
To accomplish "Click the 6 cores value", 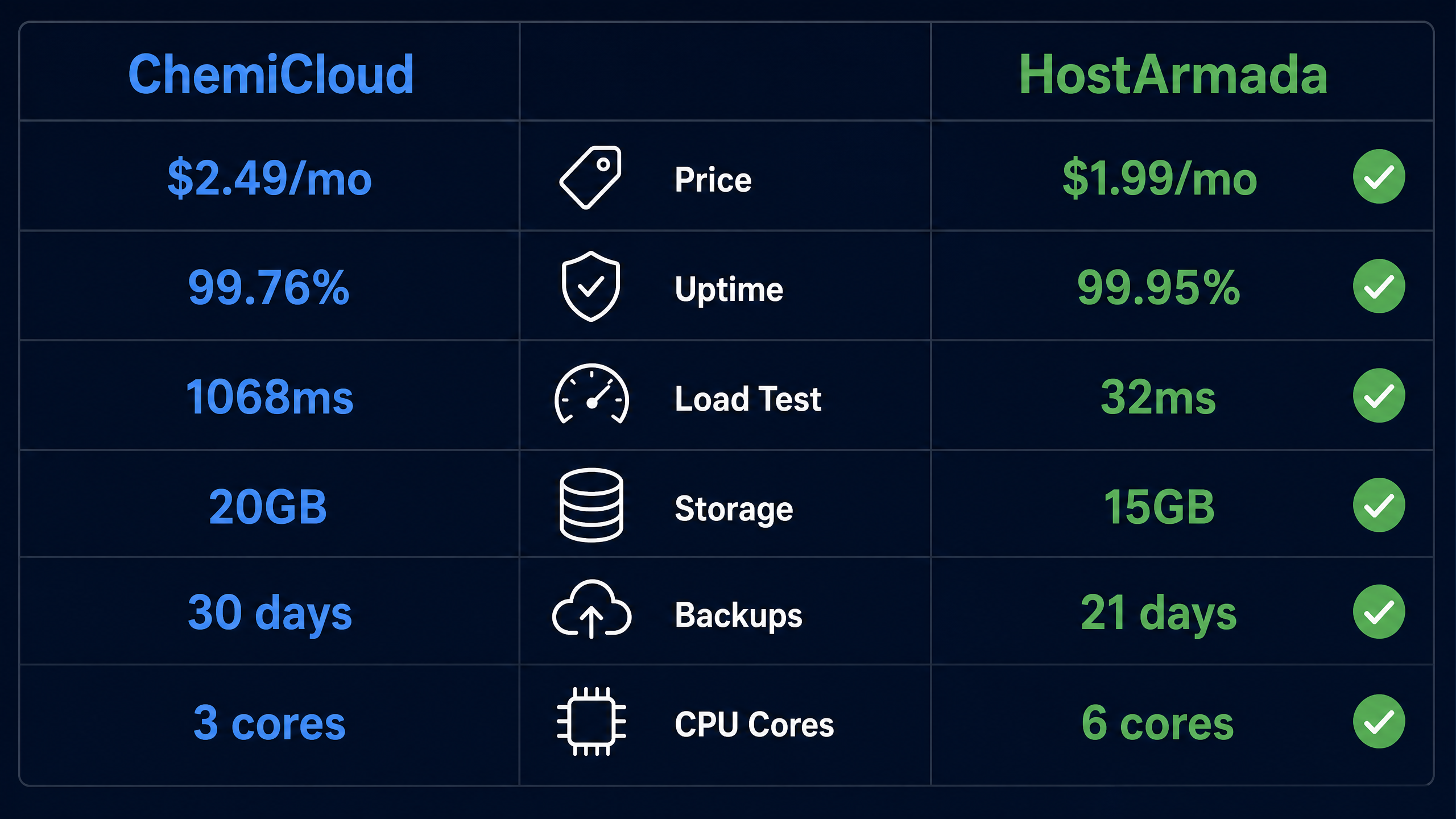I will tap(1157, 722).
